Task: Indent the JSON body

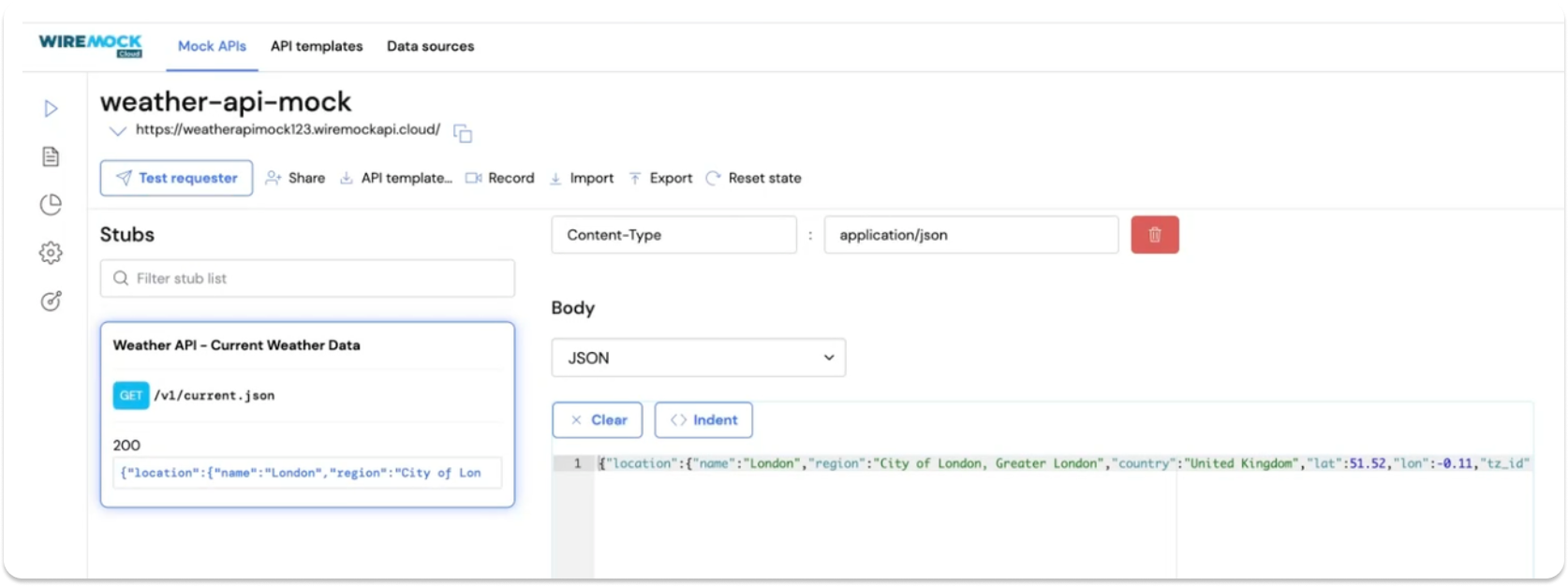Action: (703, 420)
